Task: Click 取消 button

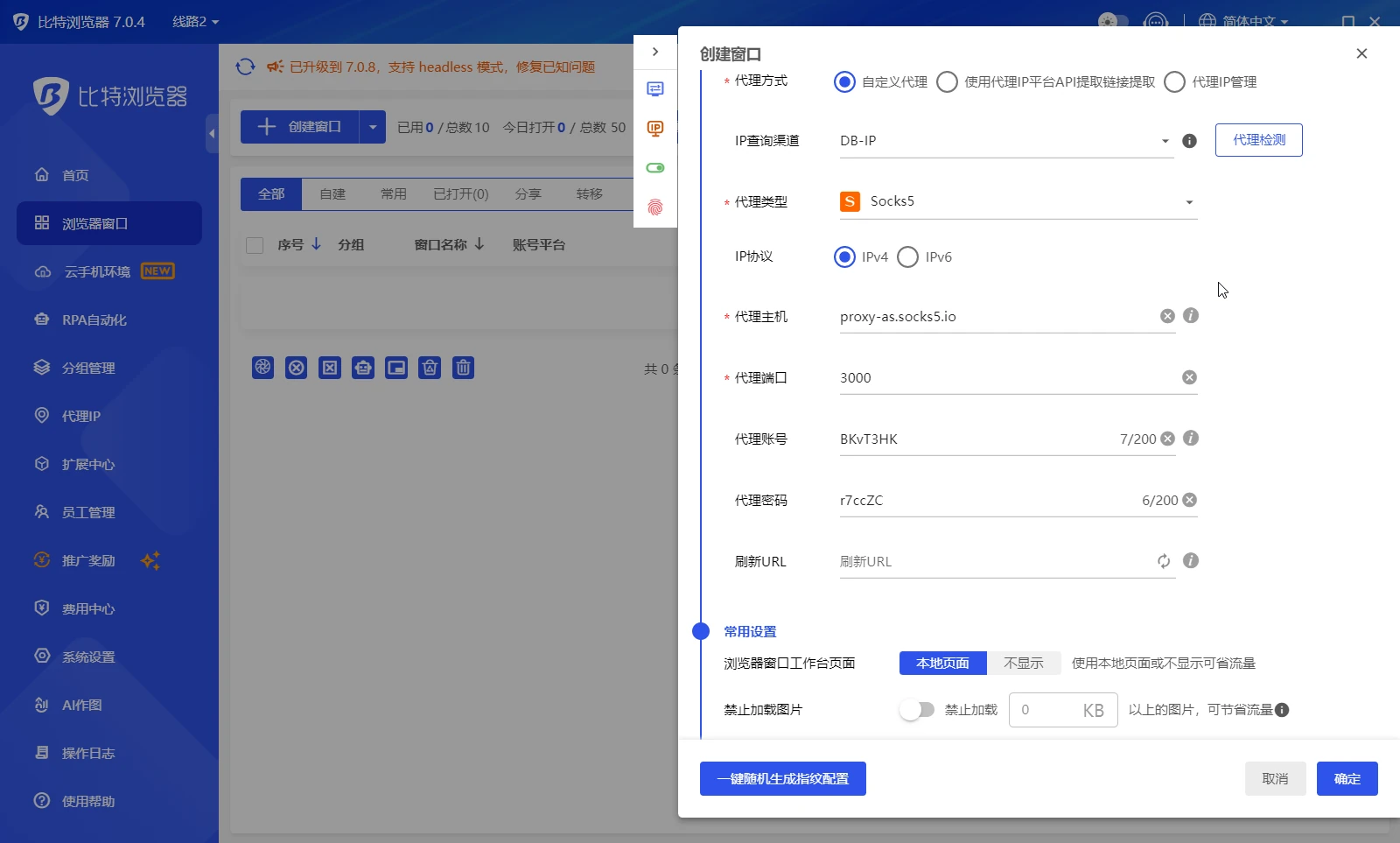Action: click(x=1276, y=779)
